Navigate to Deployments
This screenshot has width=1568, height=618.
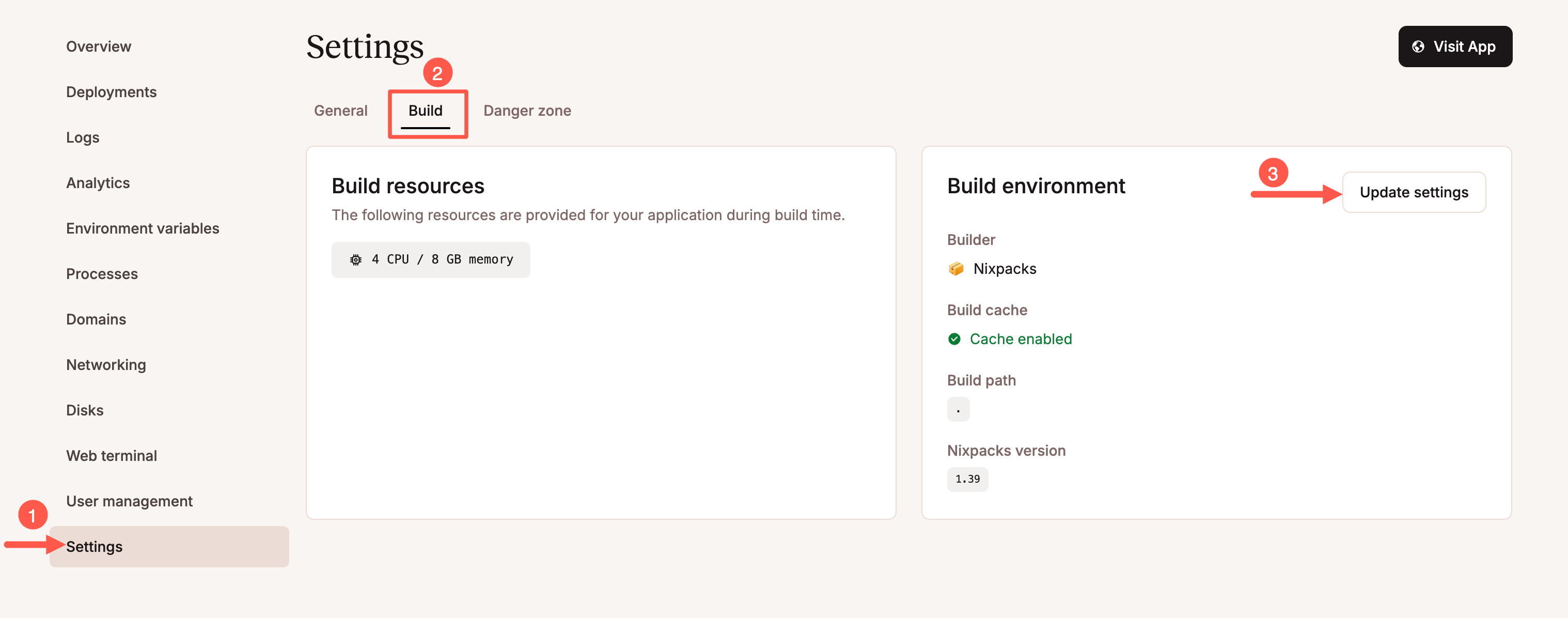(x=112, y=91)
